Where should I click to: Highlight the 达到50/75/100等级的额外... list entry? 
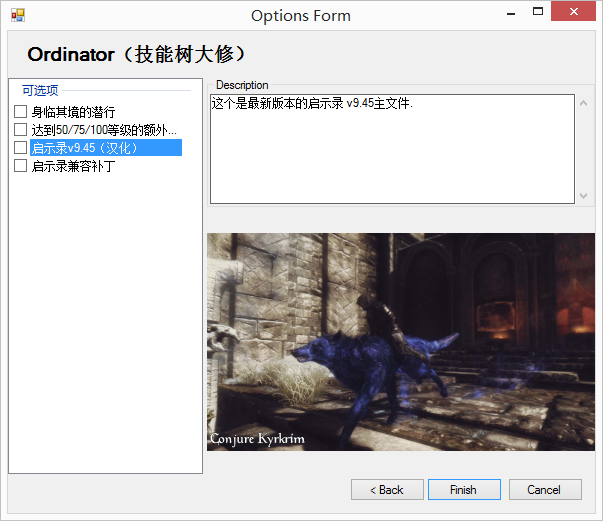tap(104, 130)
